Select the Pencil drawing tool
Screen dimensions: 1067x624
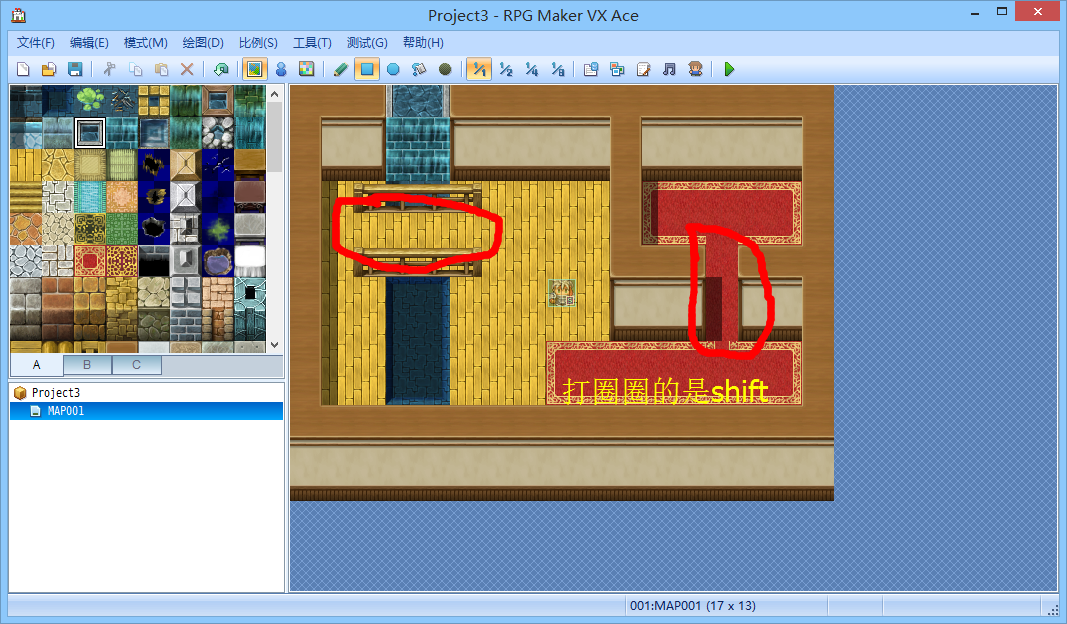(x=341, y=69)
